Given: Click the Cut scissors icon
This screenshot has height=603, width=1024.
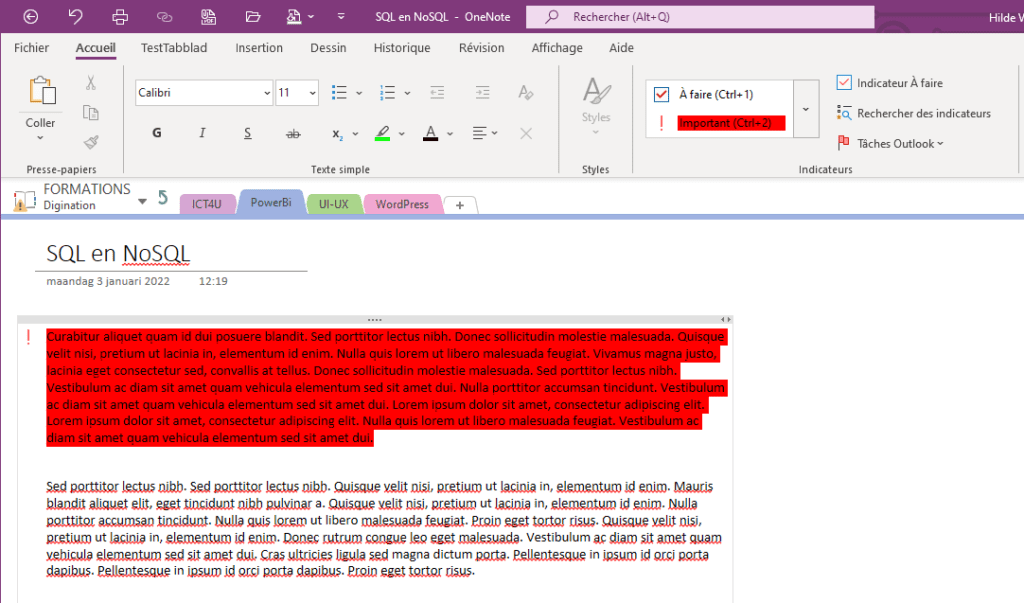Looking at the screenshot, I should pos(91,83).
